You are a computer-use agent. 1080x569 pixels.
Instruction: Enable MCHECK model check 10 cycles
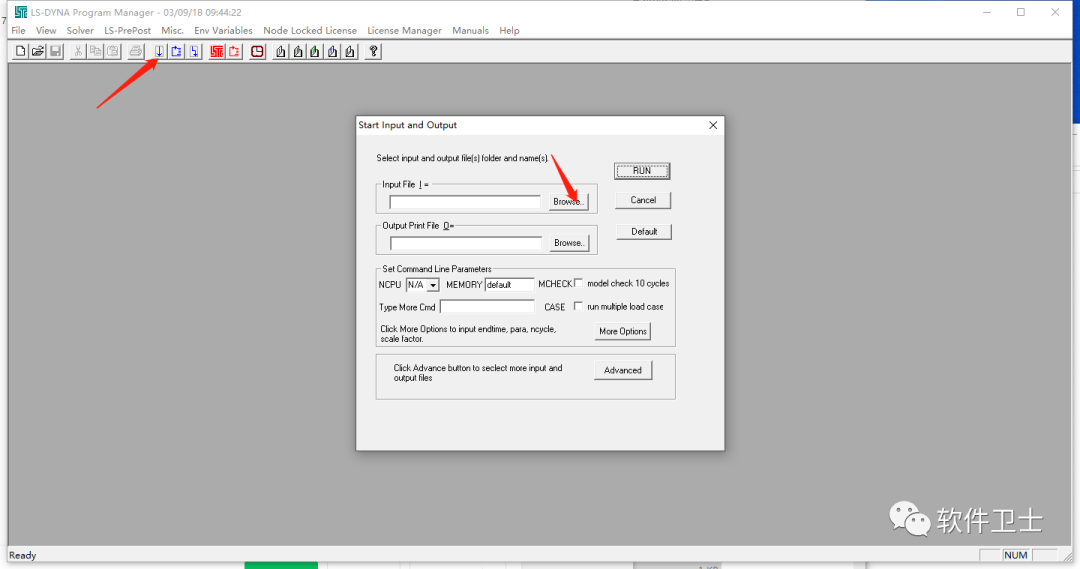pos(579,283)
